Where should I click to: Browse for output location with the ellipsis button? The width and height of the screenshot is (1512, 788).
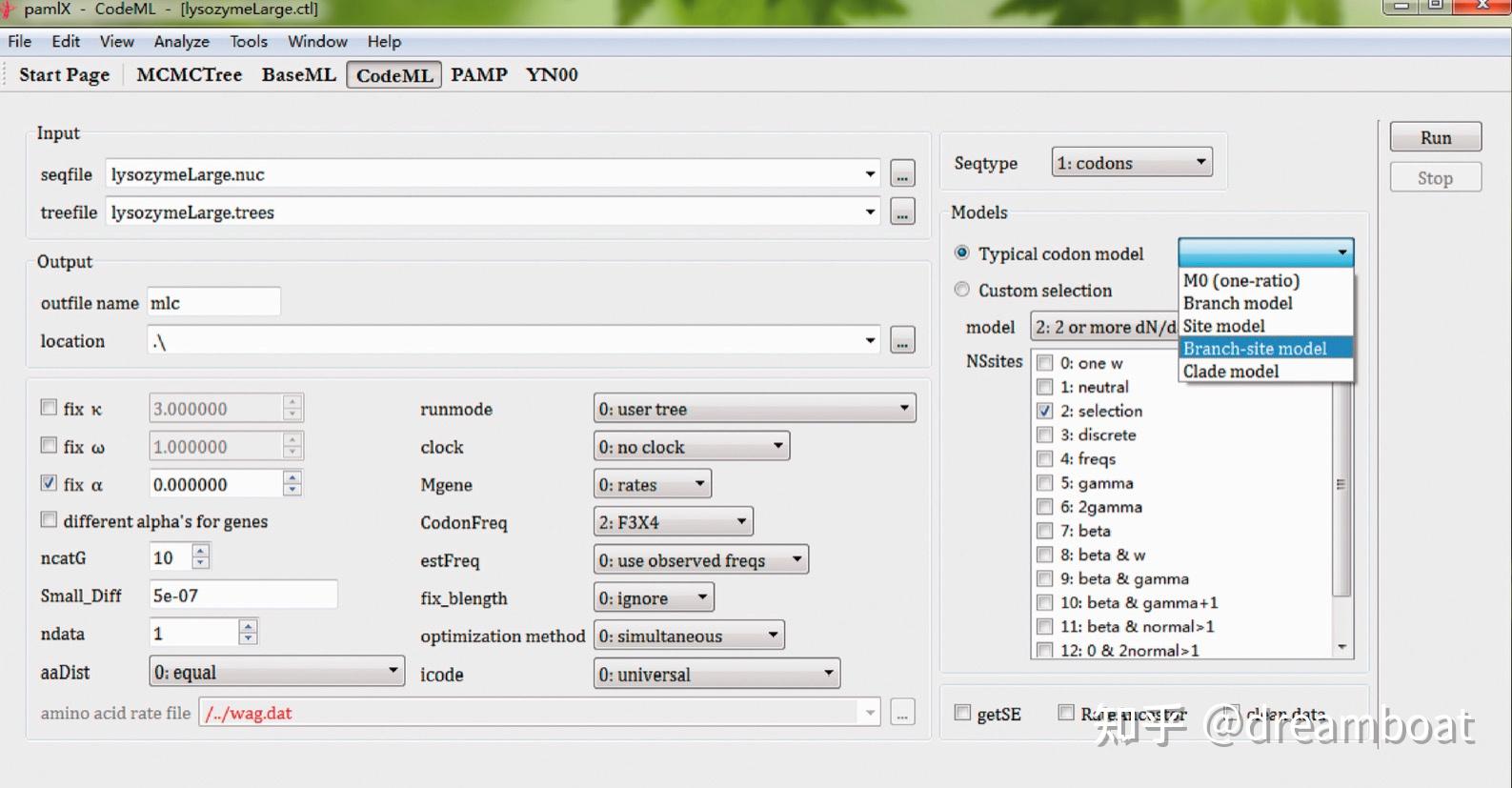point(902,340)
